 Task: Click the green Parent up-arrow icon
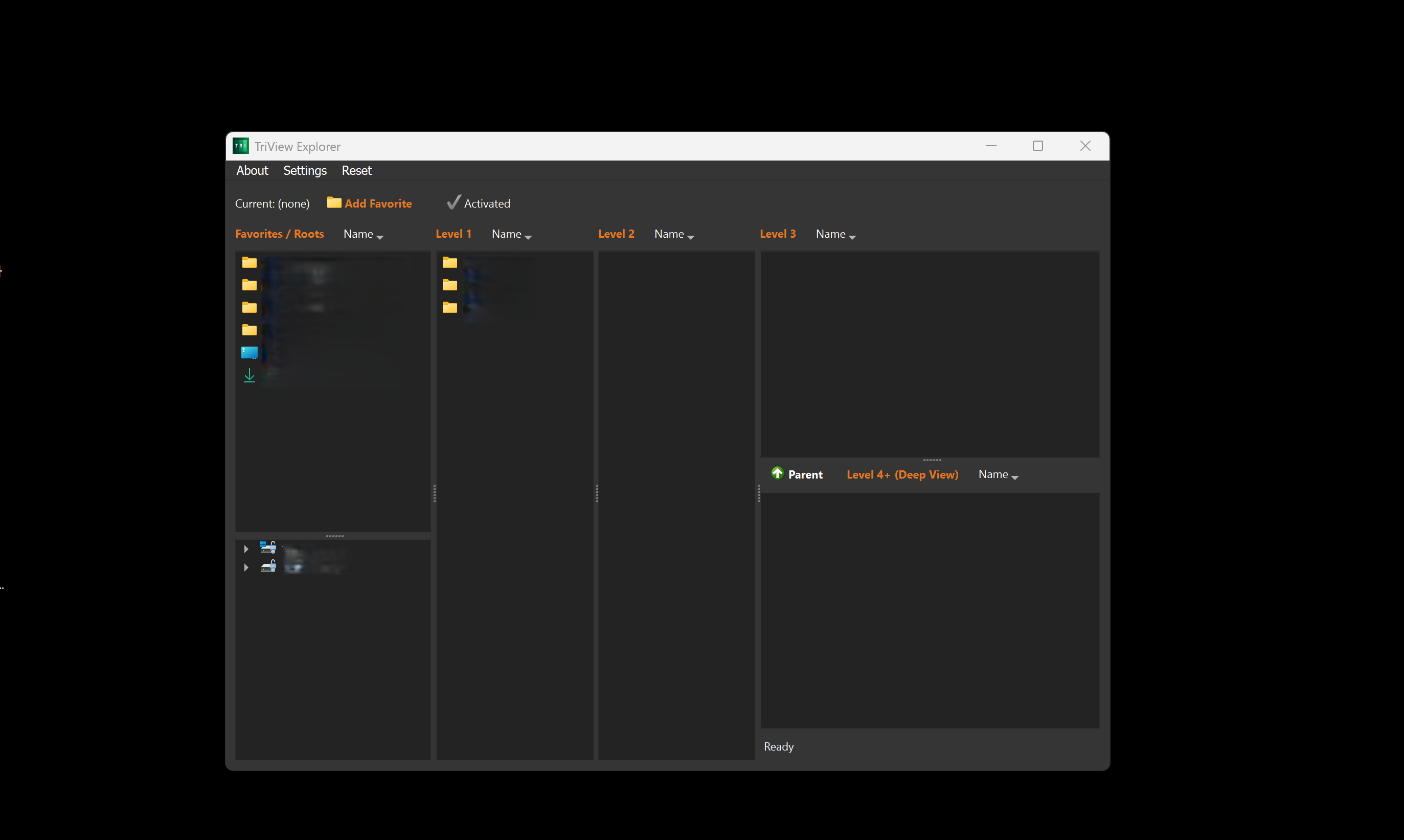click(777, 473)
